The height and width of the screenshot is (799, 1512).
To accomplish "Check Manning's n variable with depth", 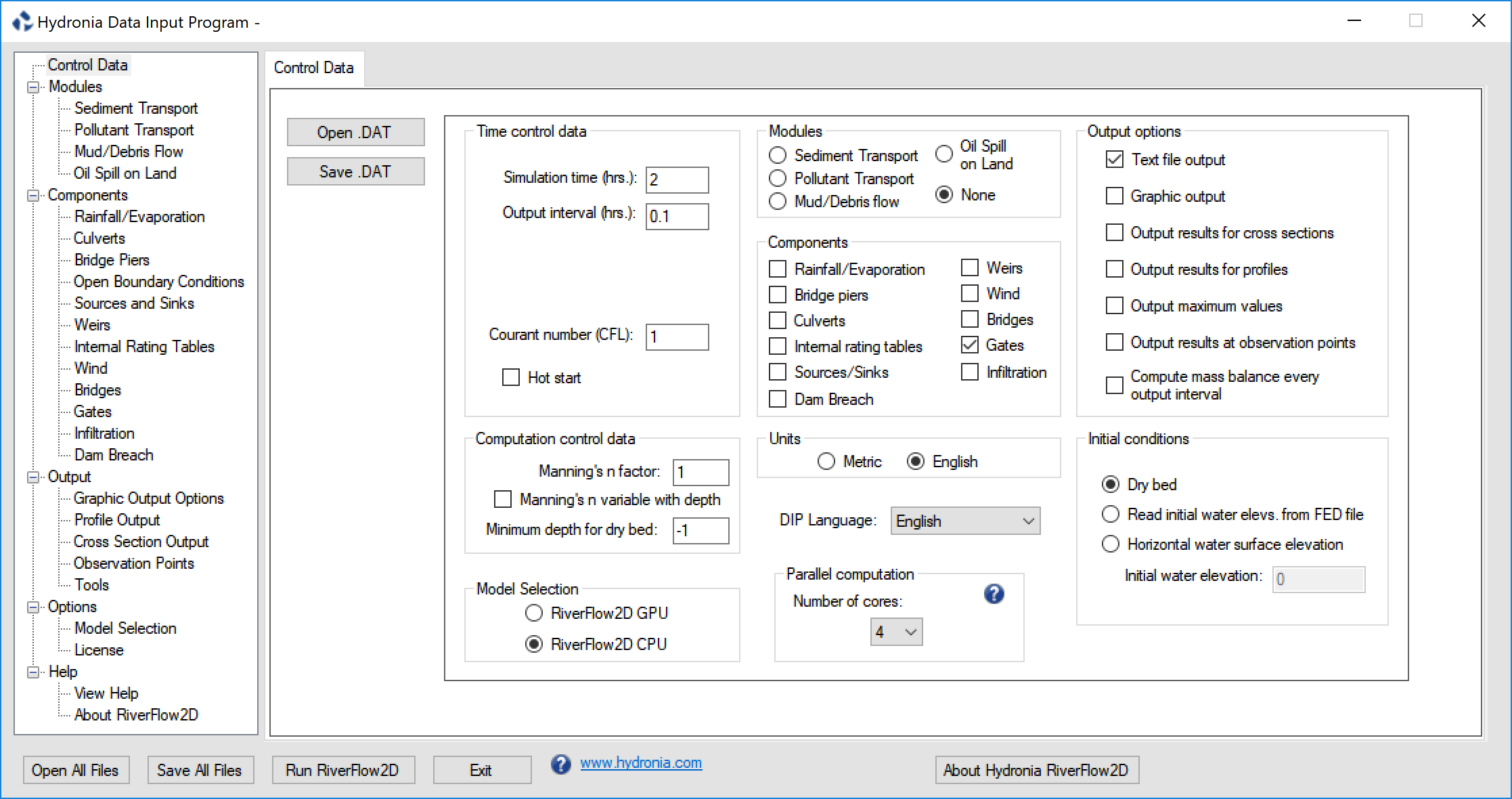I will pos(503,499).
